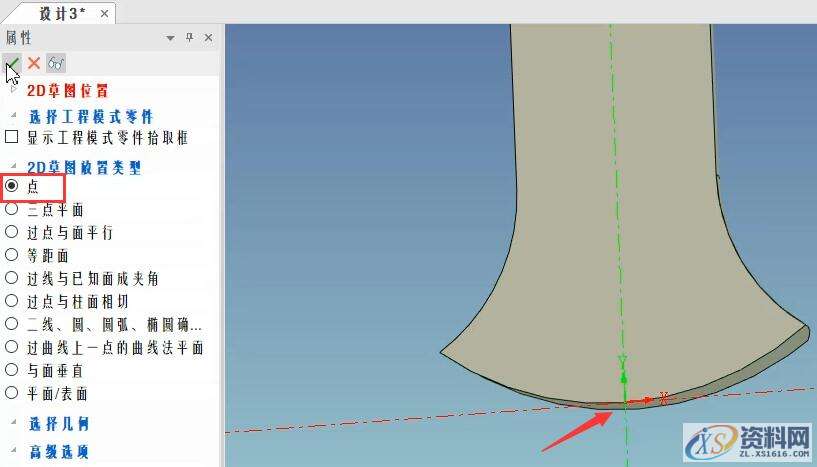The width and height of the screenshot is (817, 467).
Task: Select 过点与柱面相切 radio button
Action: (x=12, y=301)
